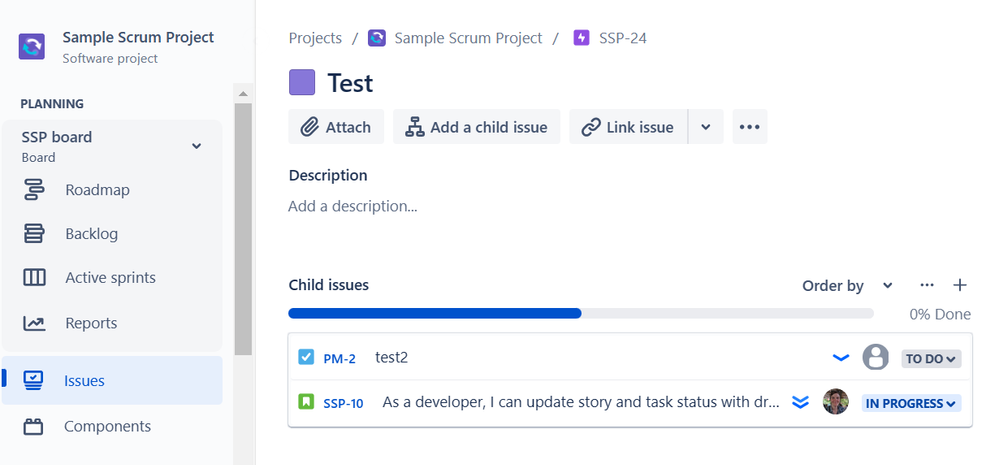This screenshot has height=465, width=999.
Task: Open the Roadmap sidebar item
Action: tap(97, 190)
